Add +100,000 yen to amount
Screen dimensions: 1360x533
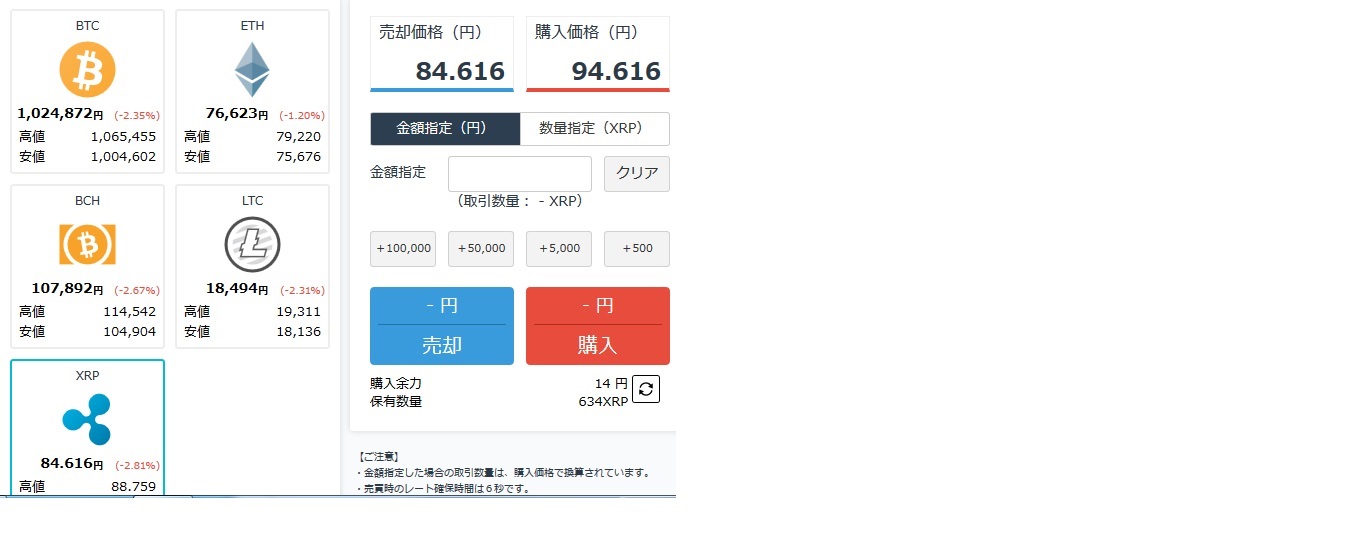point(403,249)
